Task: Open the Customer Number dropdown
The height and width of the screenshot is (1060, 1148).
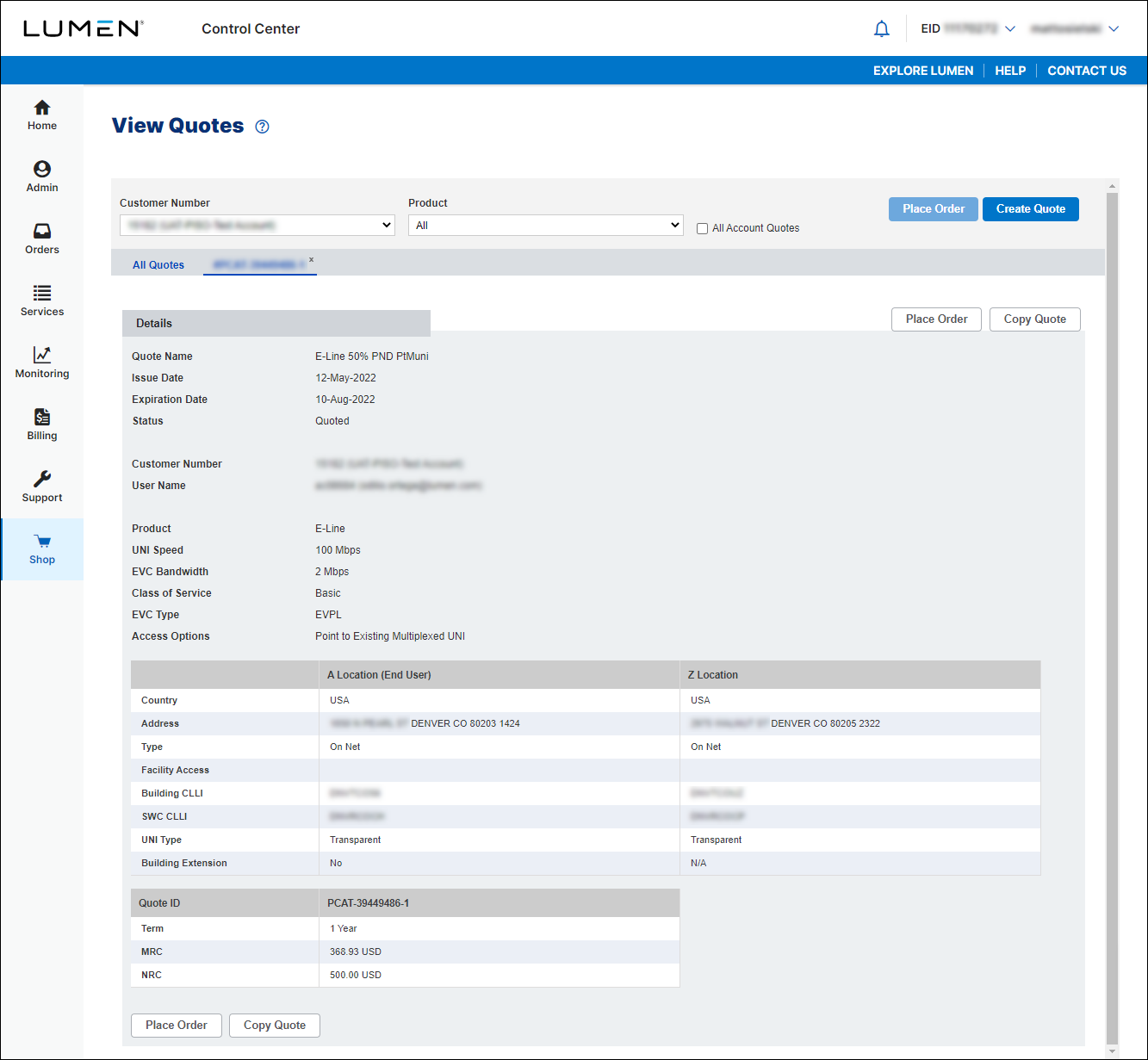Action: point(257,225)
